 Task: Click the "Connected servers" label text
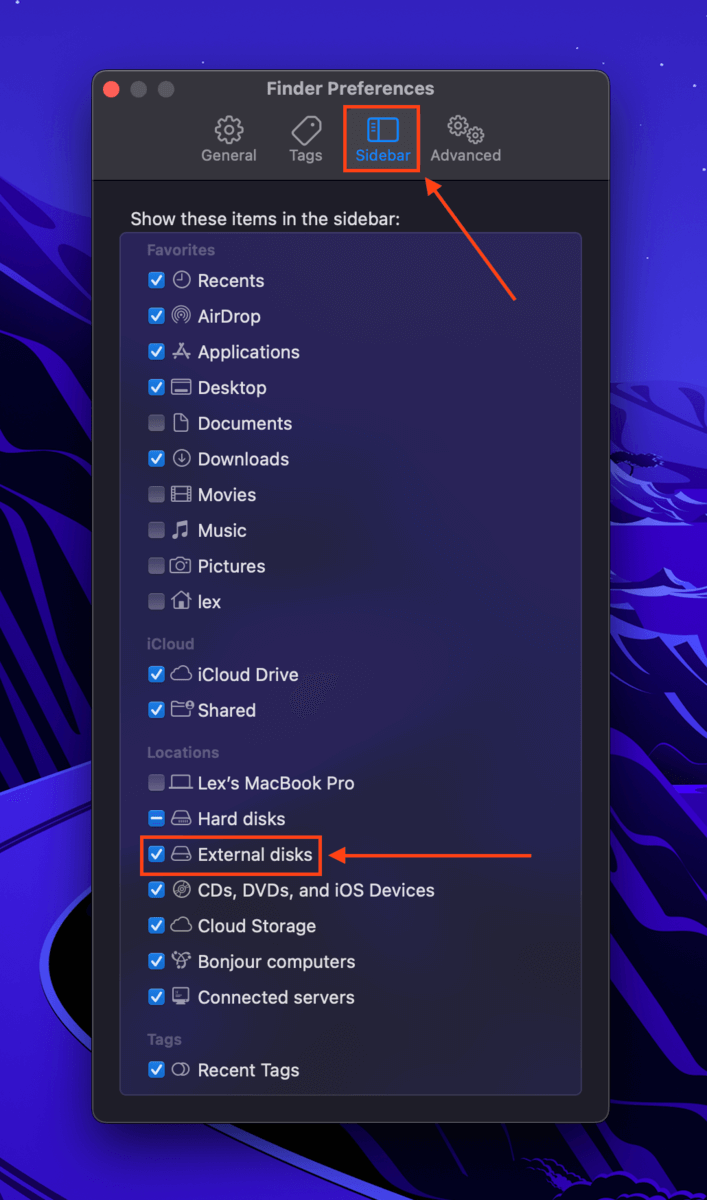(x=276, y=997)
